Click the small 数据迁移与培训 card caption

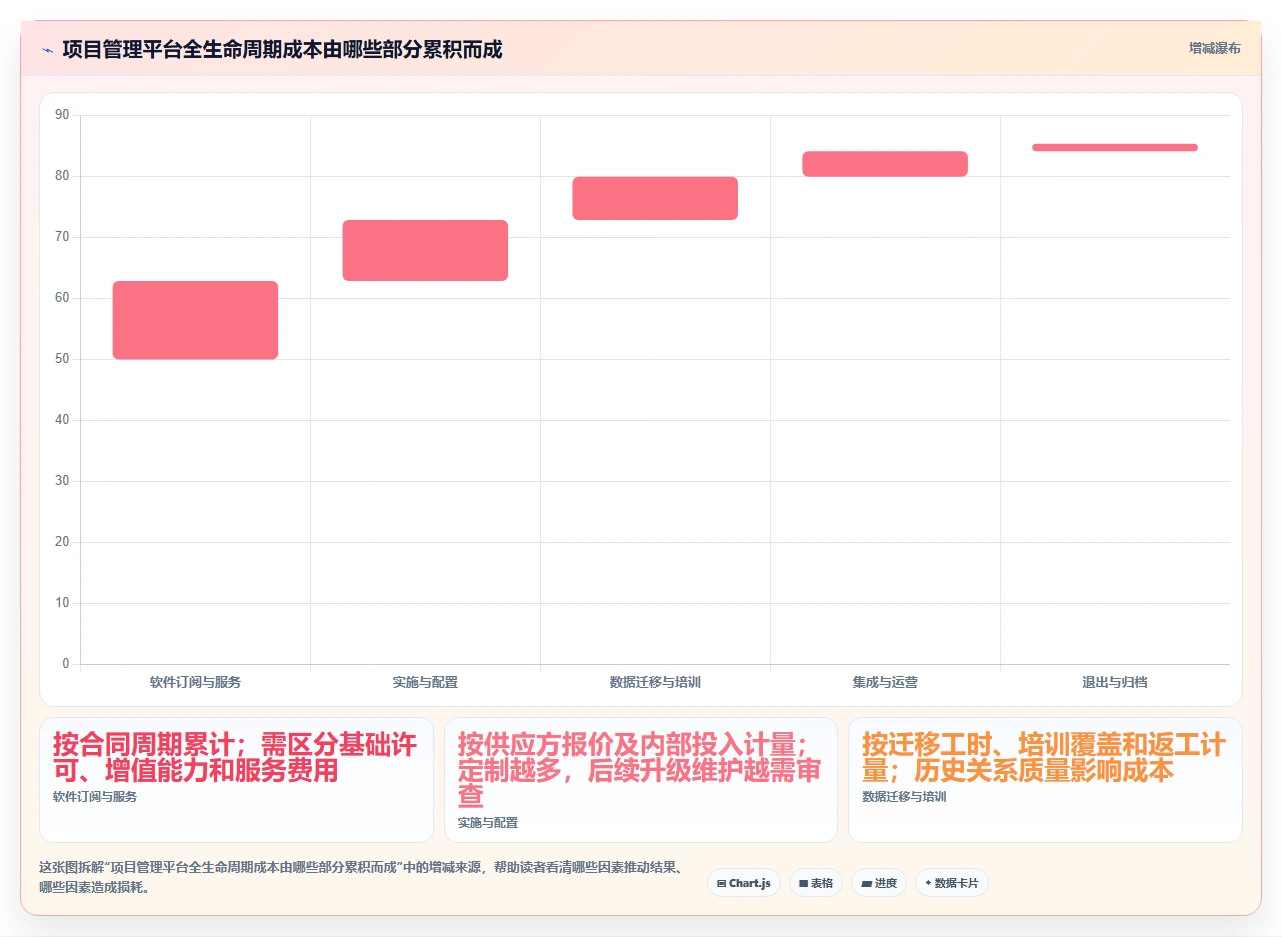[904, 797]
